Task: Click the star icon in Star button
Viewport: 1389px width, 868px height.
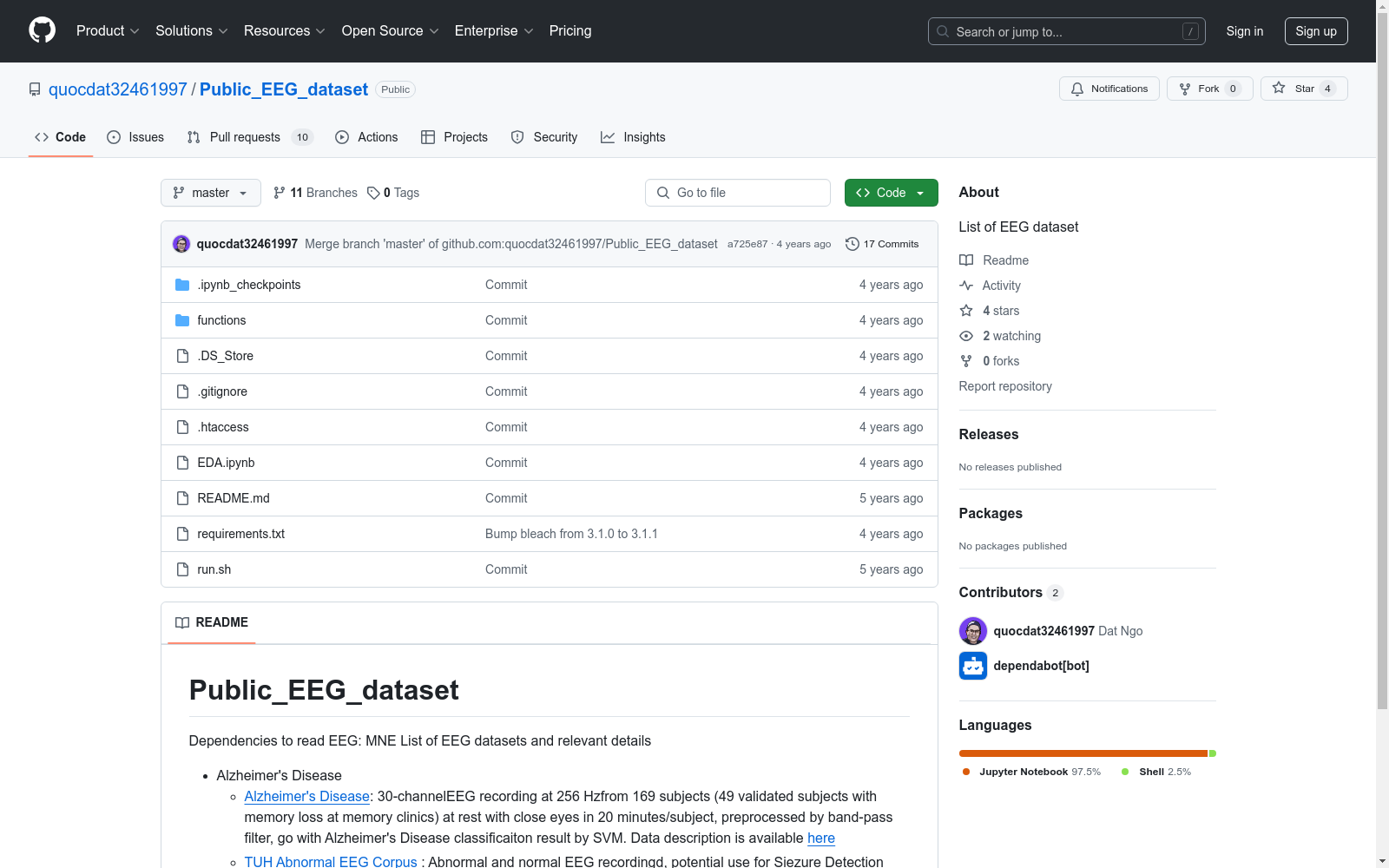Action: tap(1279, 88)
